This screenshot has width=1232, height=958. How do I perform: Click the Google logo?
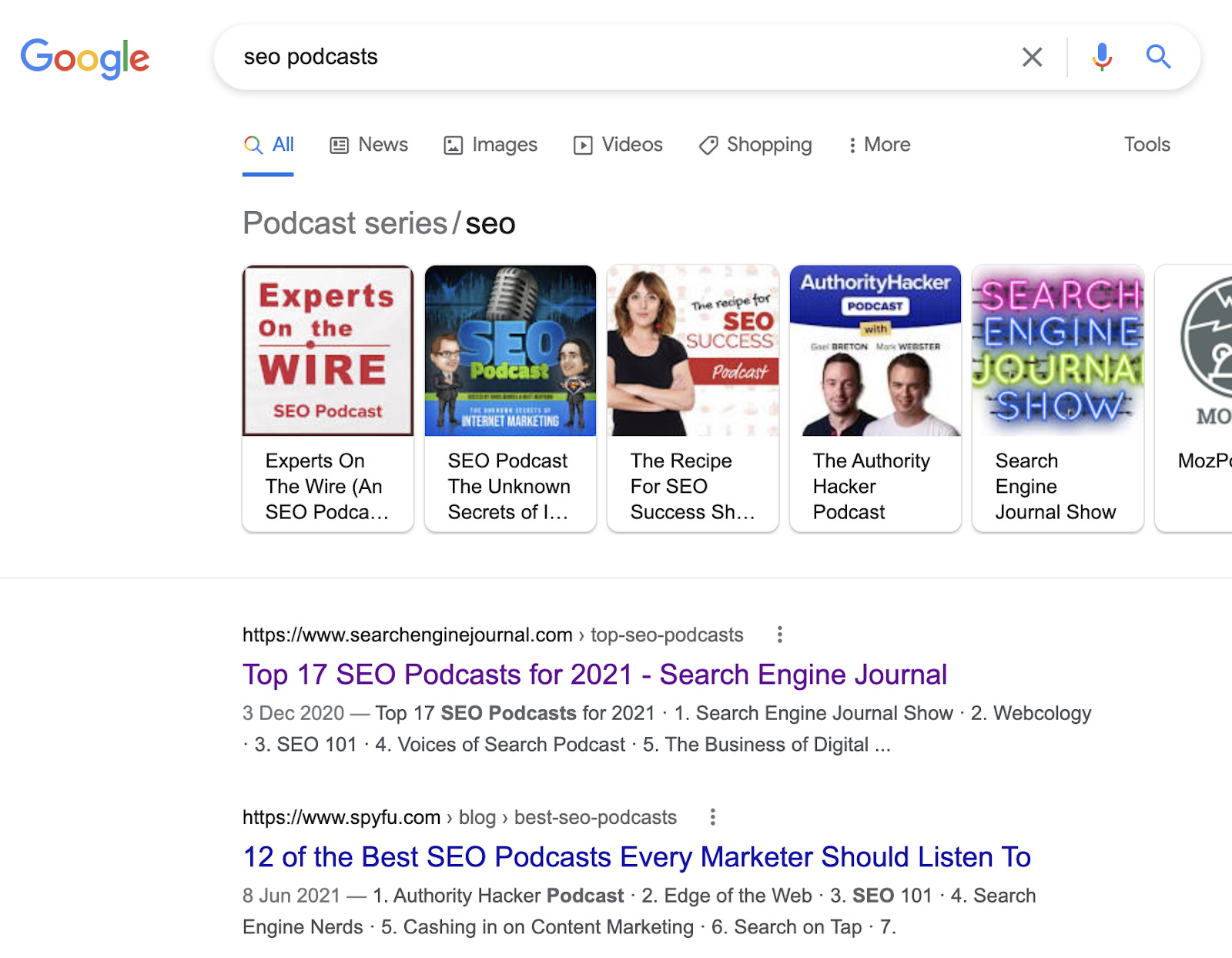coord(85,58)
